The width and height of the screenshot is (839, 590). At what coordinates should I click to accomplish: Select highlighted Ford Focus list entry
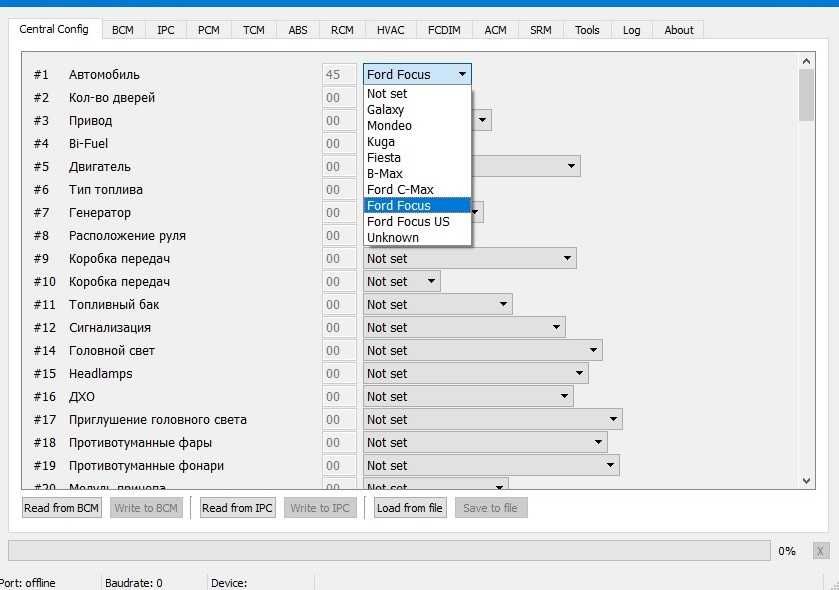pyautogui.click(x=417, y=205)
